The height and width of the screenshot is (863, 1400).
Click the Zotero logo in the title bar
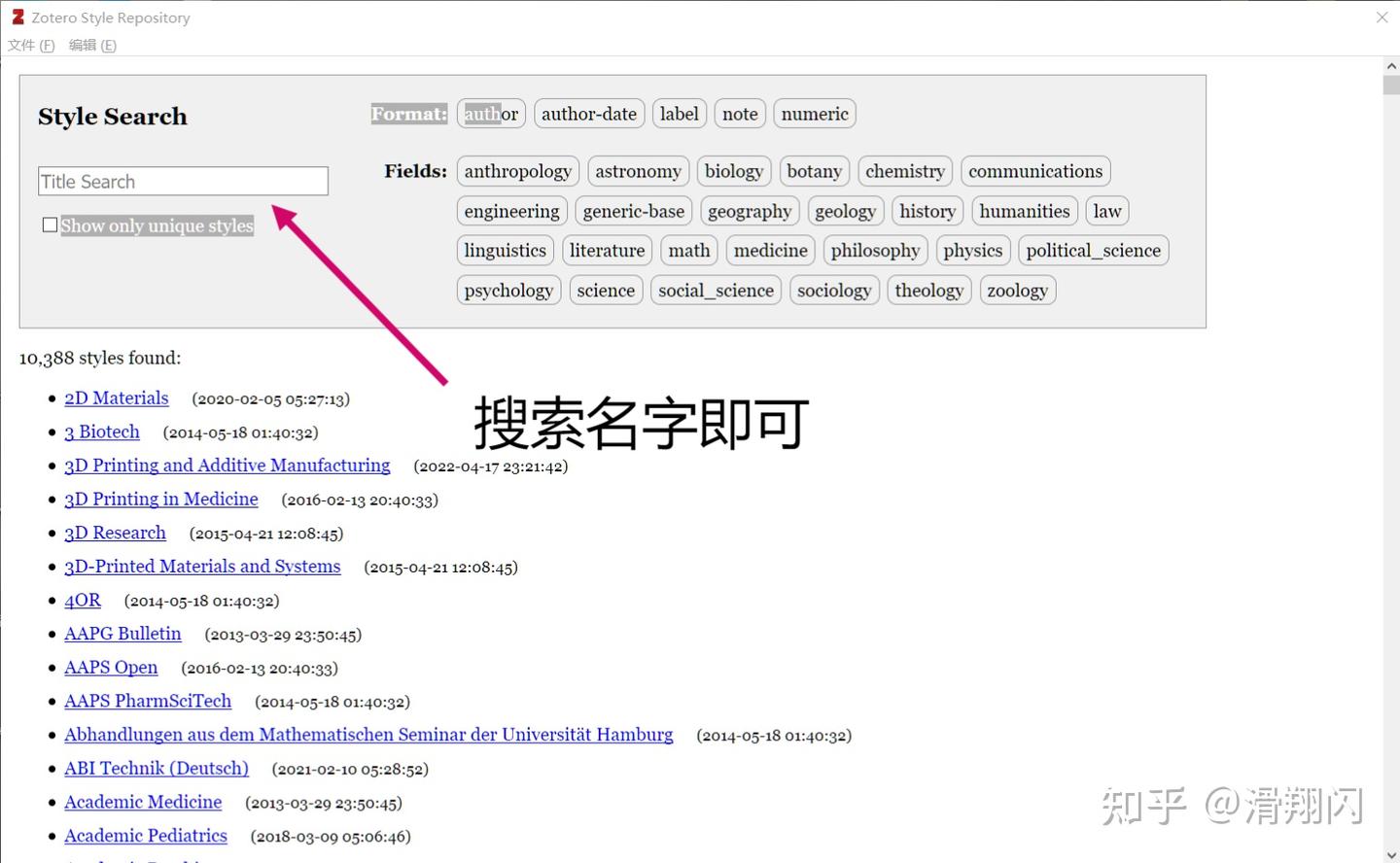tap(17, 17)
